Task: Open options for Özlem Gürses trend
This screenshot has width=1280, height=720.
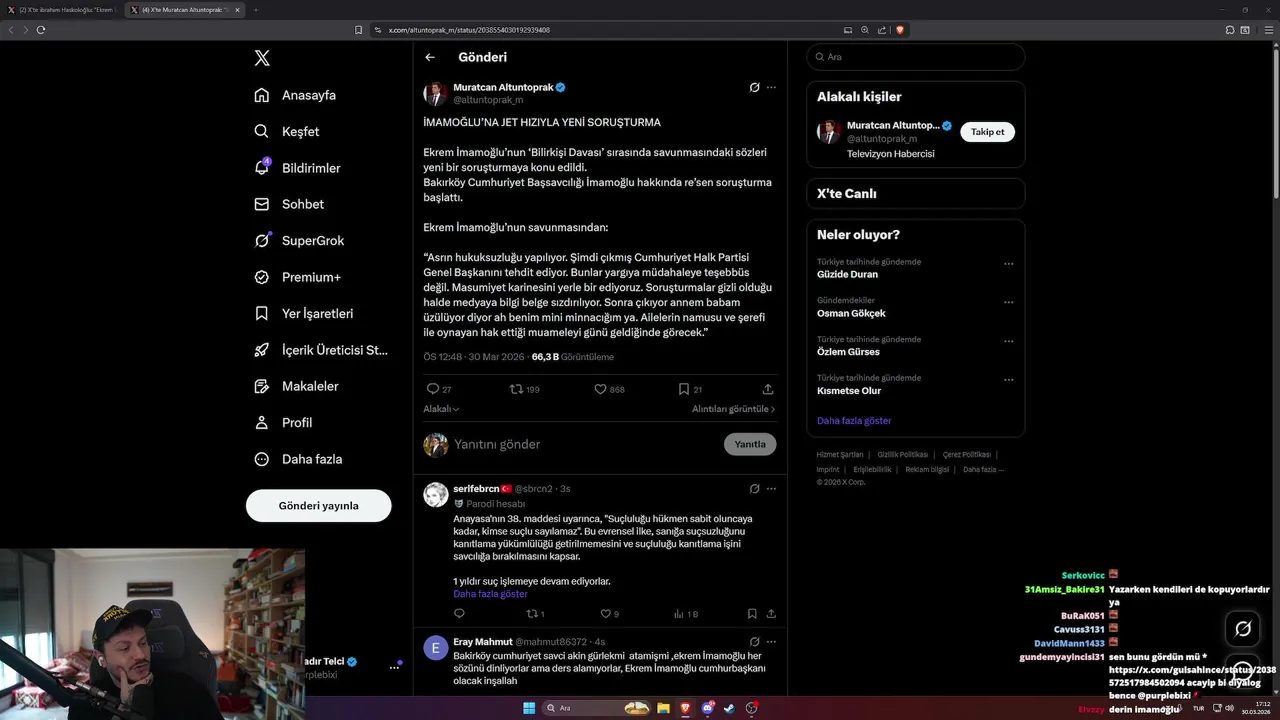Action: pos(1008,341)
